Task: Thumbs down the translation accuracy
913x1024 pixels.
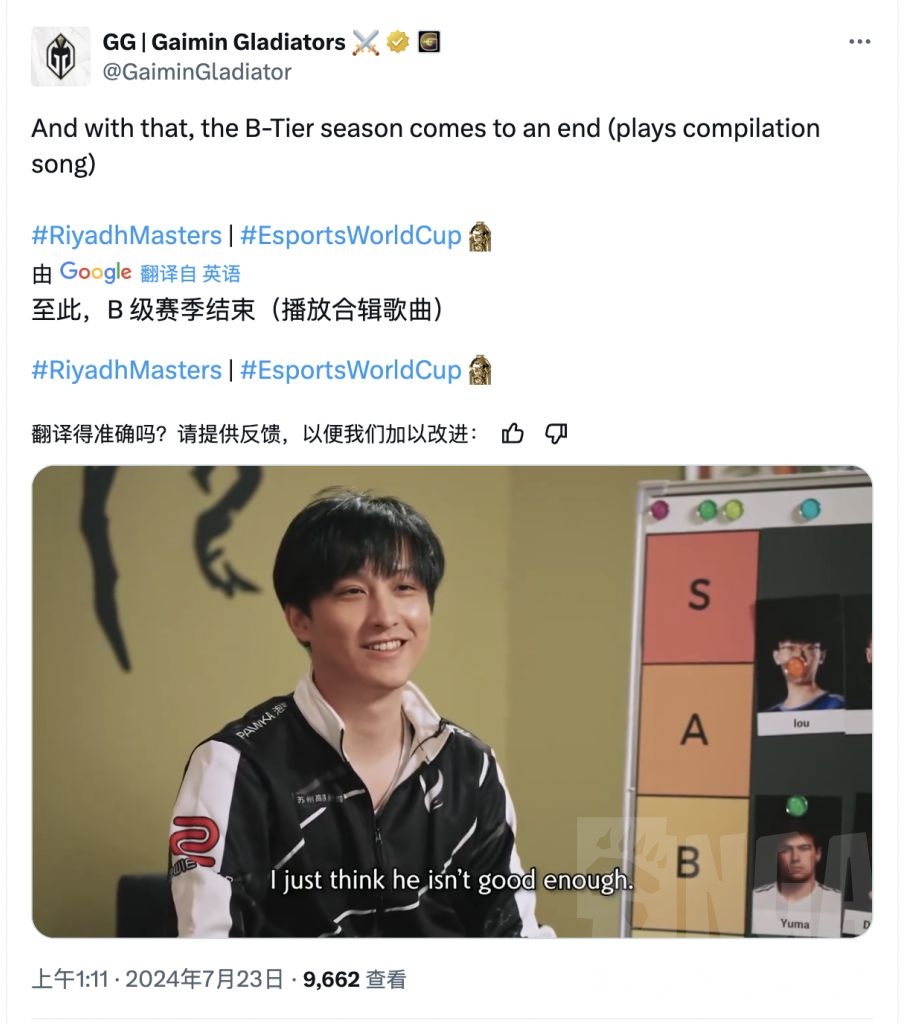Action: tap(556, 434)
